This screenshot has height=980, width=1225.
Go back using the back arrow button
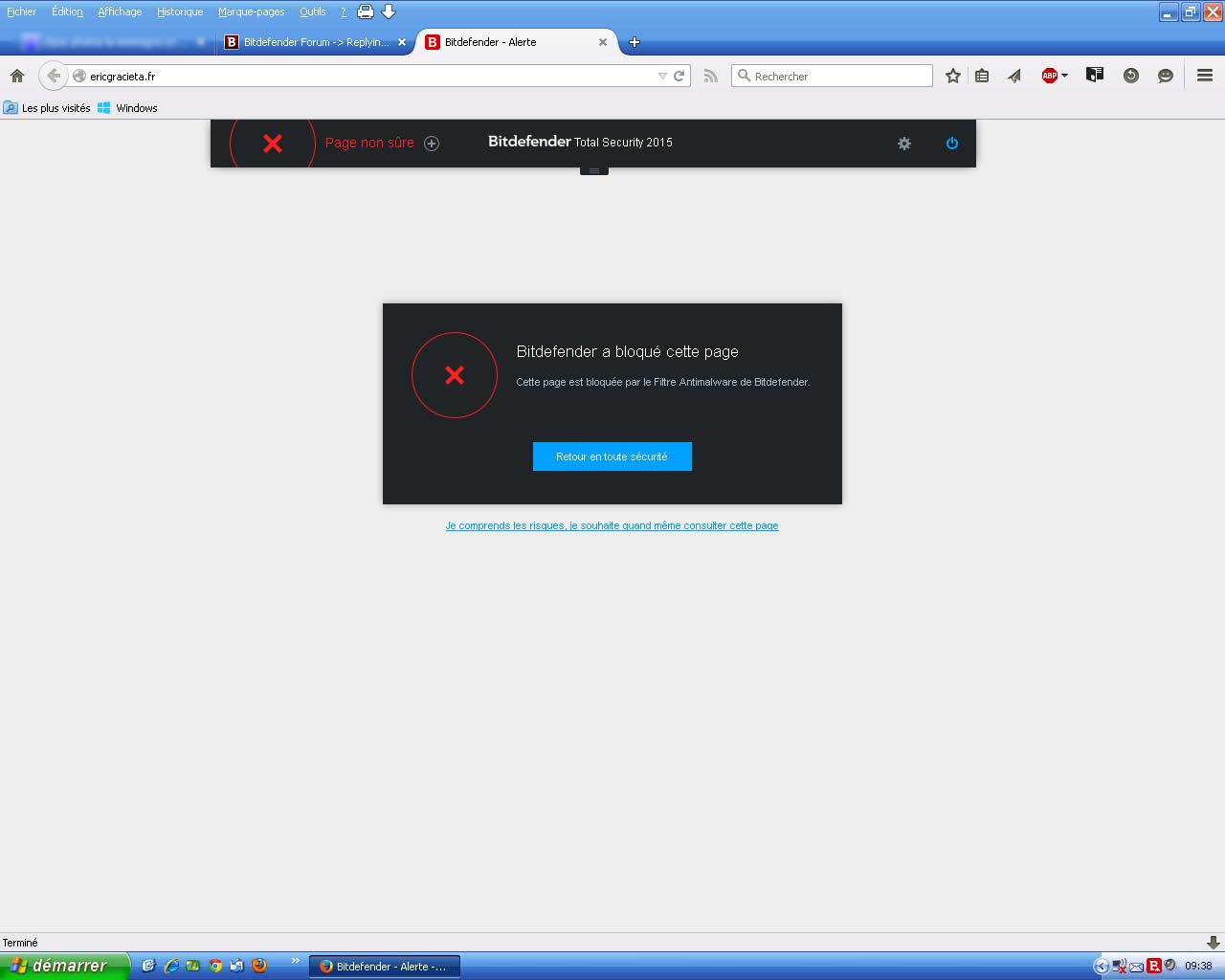tap(54, 76)
